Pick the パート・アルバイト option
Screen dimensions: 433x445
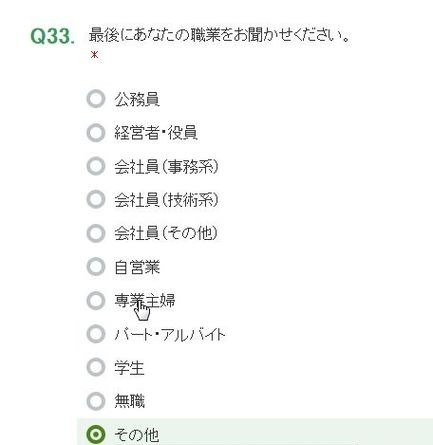point(96,334)
